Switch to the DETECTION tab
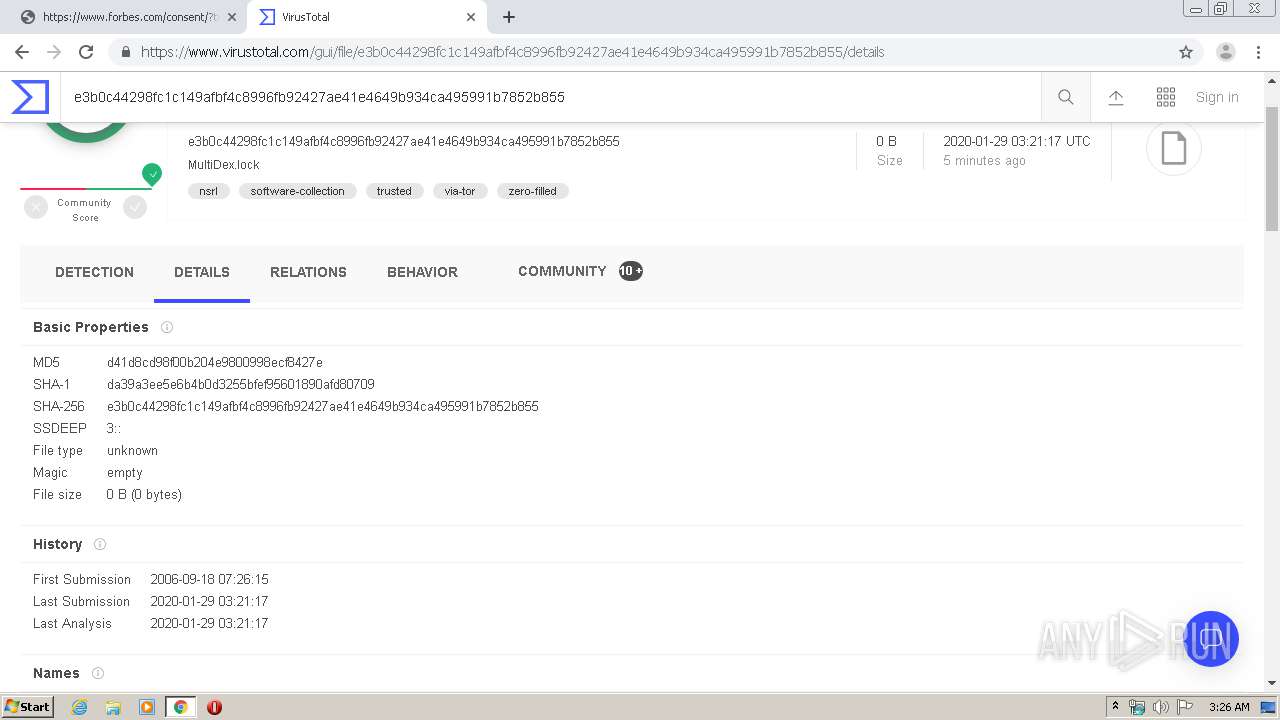 click(x=94, y=272)
